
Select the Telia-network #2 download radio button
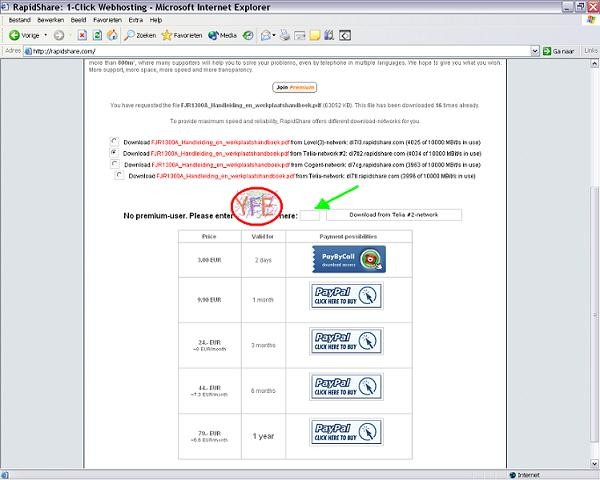pos(114,152)
